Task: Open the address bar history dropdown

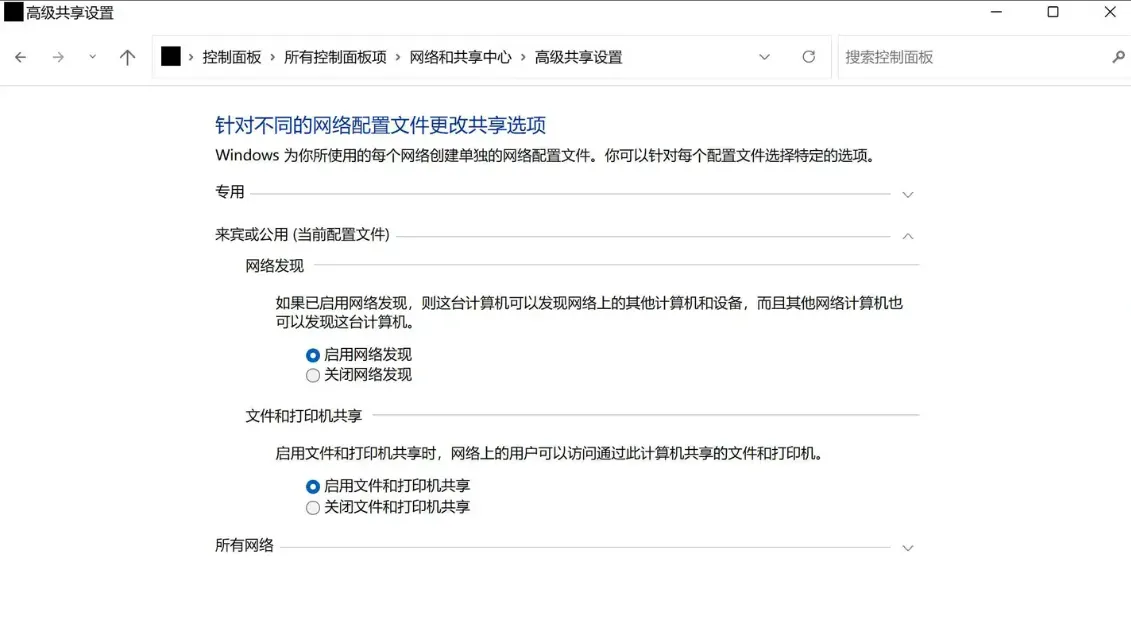Action: (764, 57)
